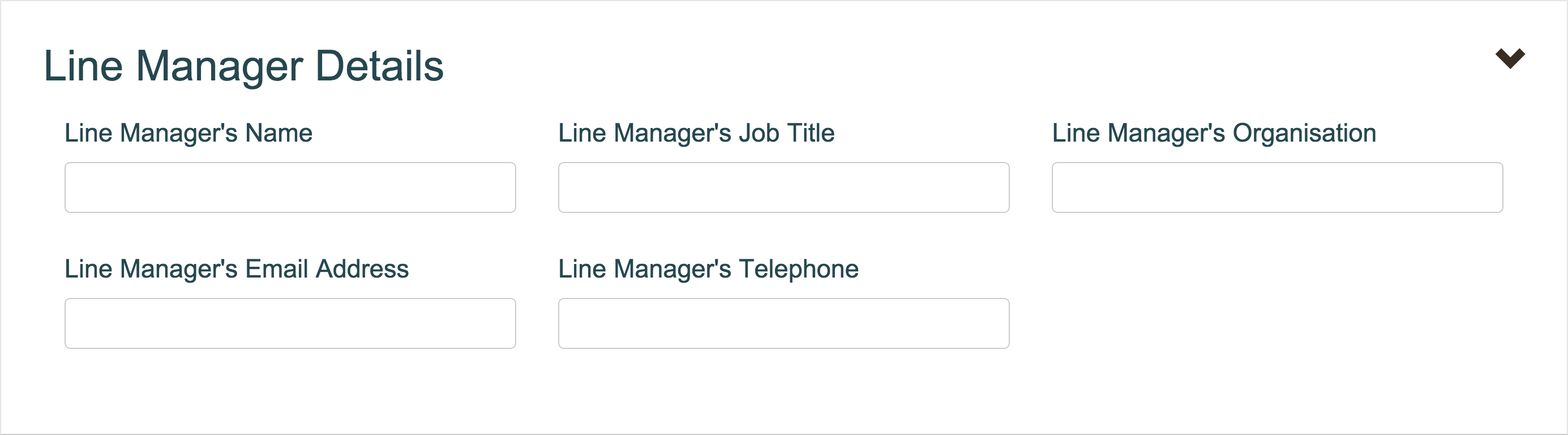Click the "Line Manager's Email Address" label

(x=236, y=268)
